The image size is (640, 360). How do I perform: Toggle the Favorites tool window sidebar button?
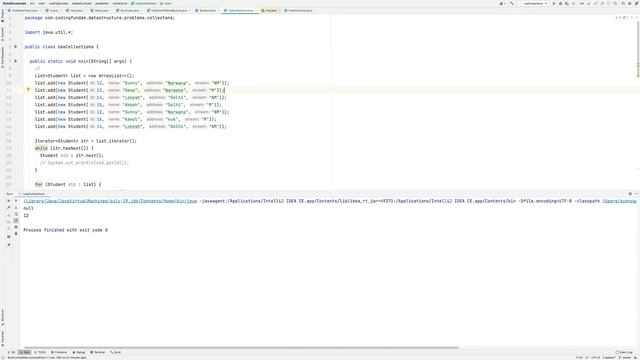(x=2, y=338)
